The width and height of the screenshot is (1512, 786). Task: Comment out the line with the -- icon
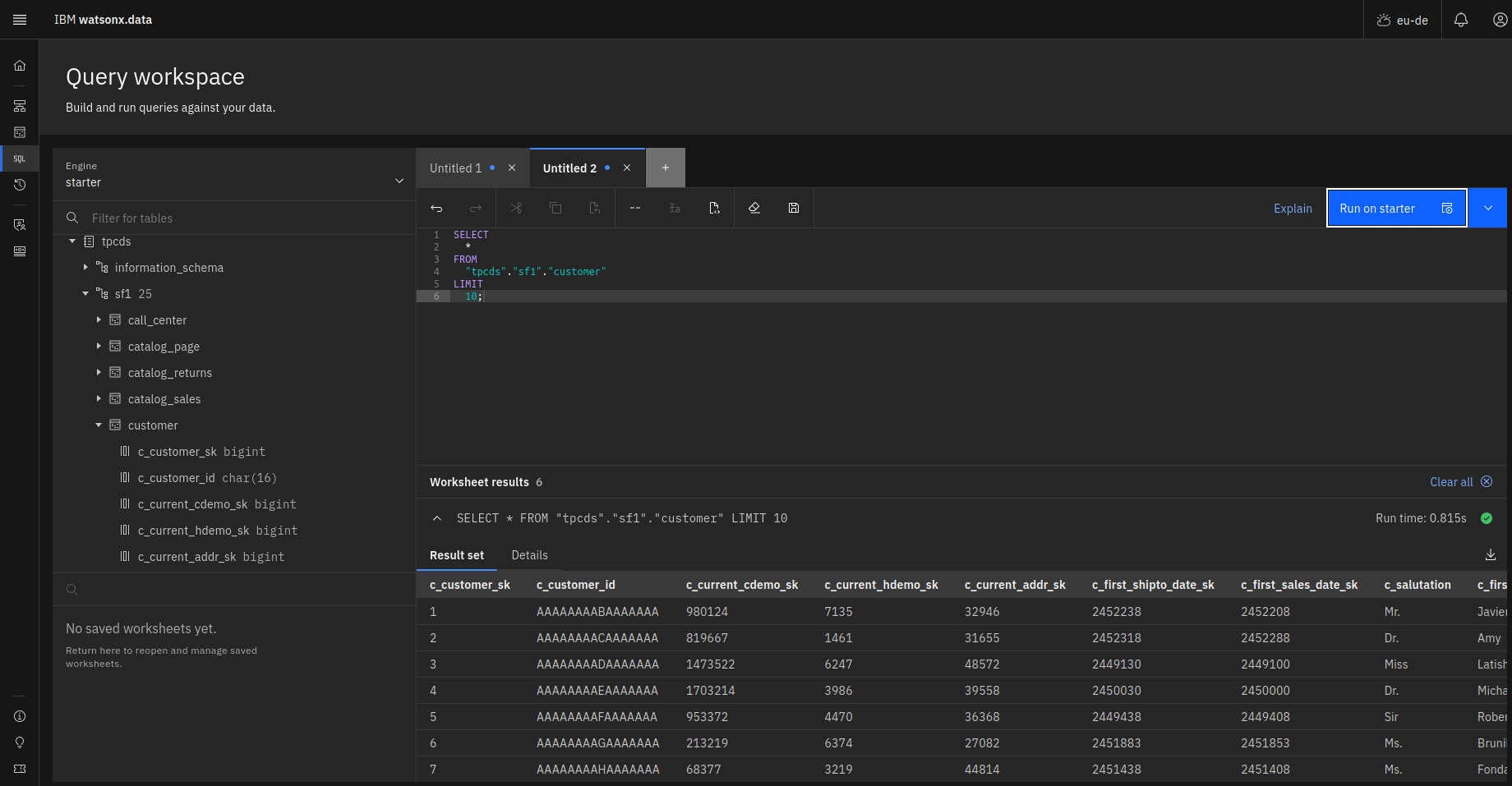(x=635, y=209)
